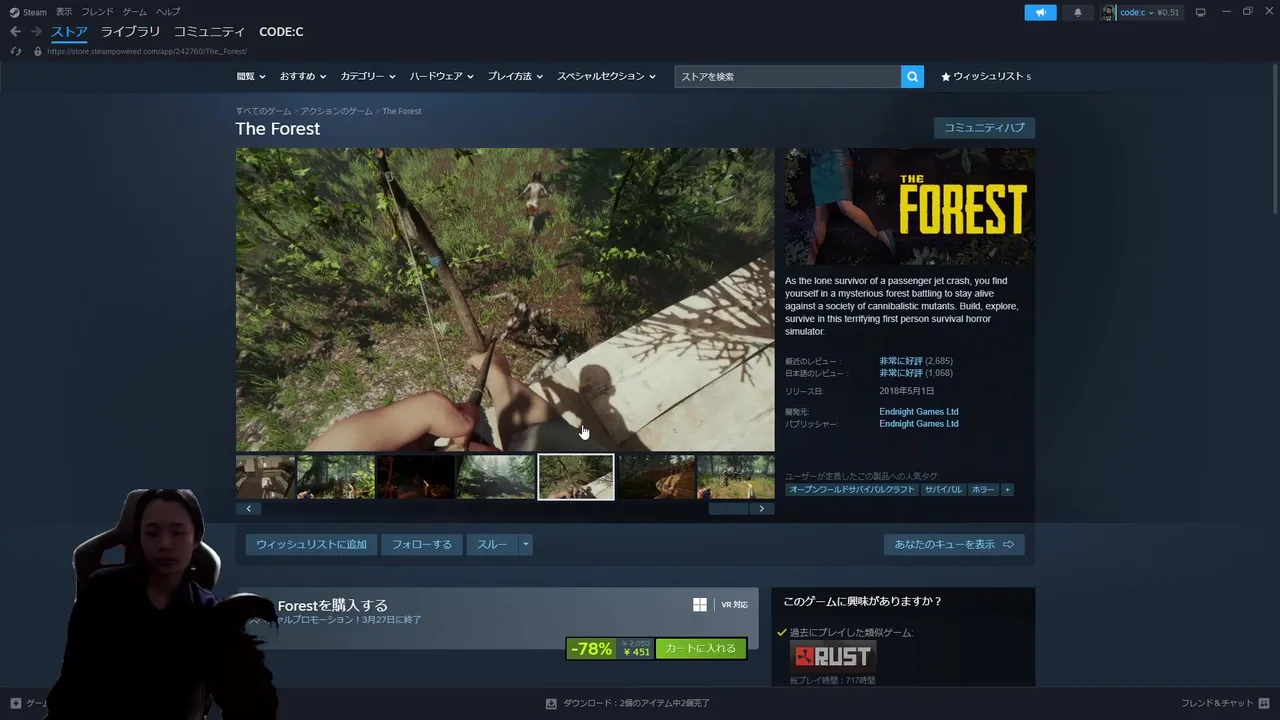Switch to the ストア tab
Image resolution: width=1280 pixels, height=720 pixels.
pyautogui.click(x=70, y=32)
